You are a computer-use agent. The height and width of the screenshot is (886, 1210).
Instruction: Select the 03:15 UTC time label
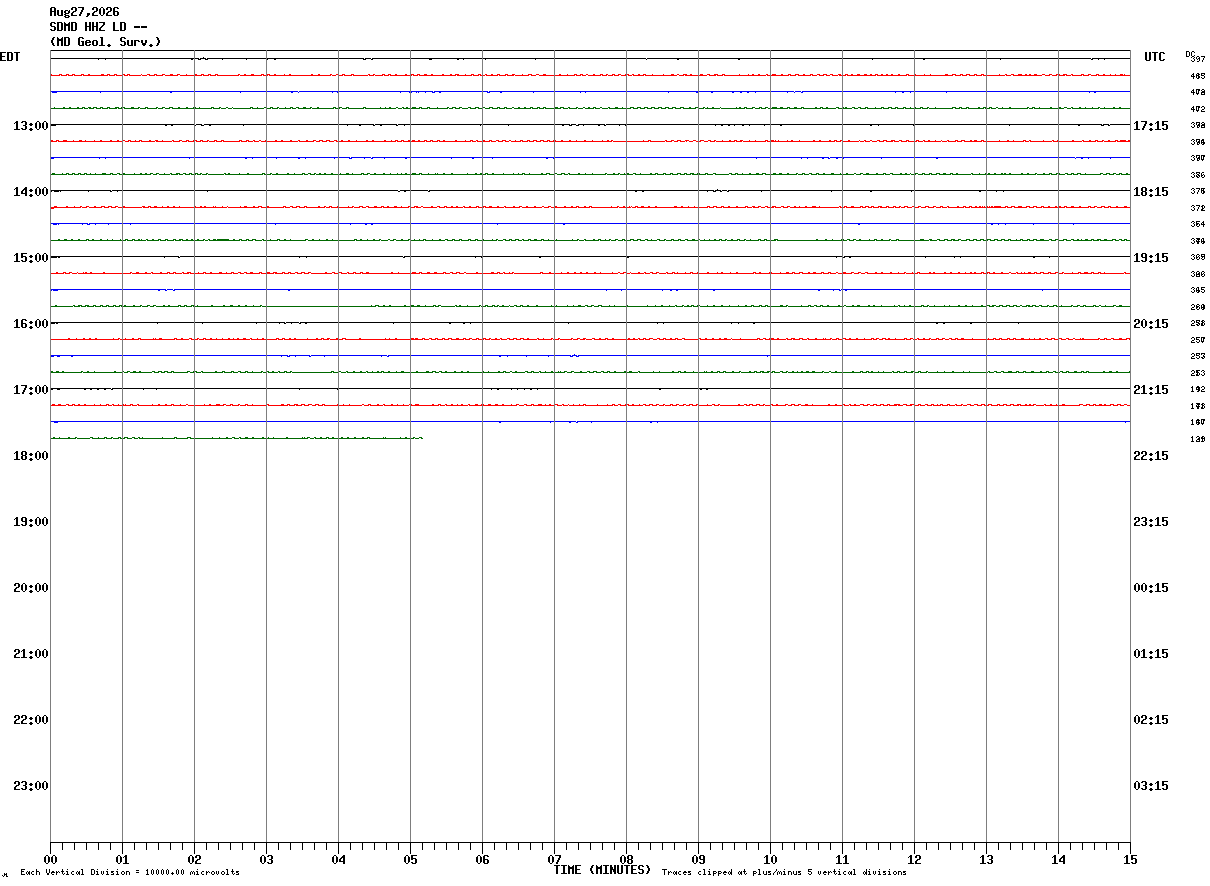tap(1151, 785)
